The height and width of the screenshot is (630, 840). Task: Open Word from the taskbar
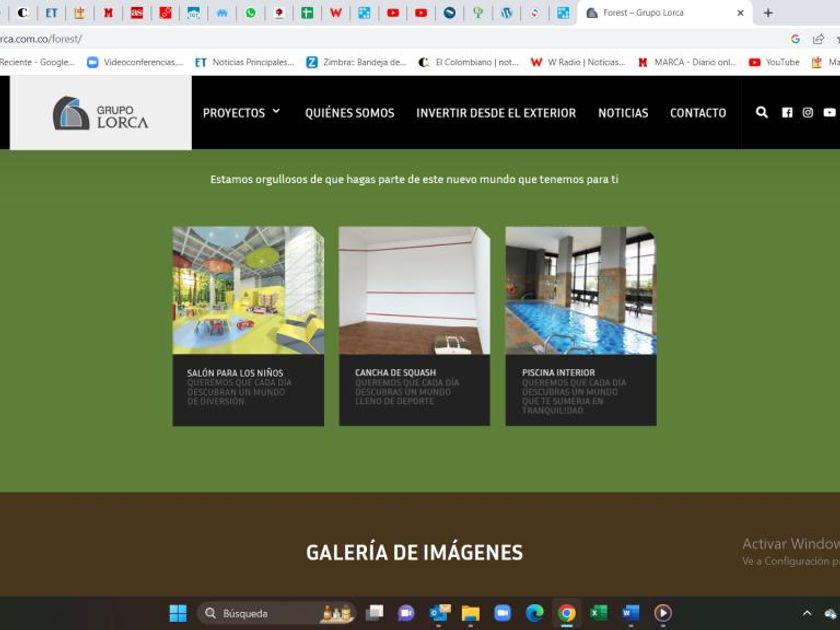coord(631,613)
